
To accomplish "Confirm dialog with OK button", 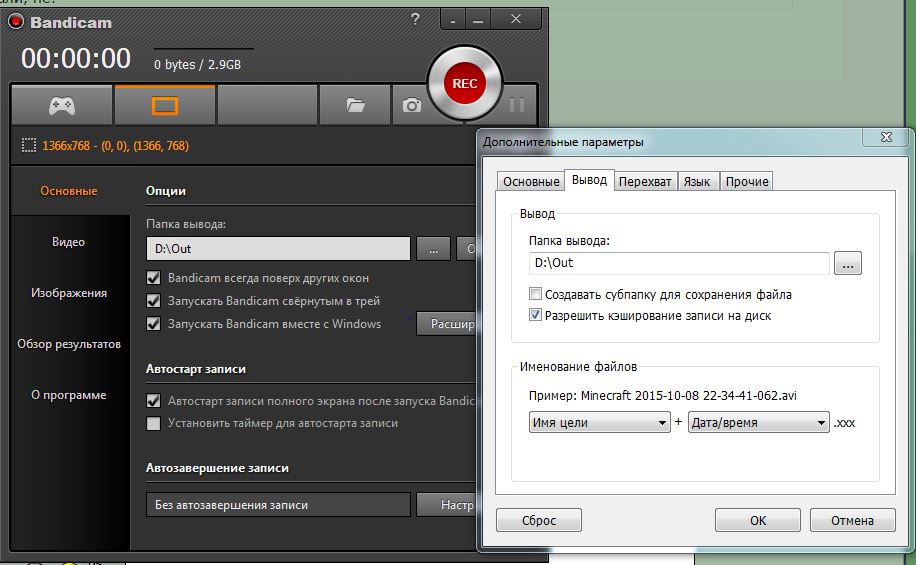I will (758, 520).
